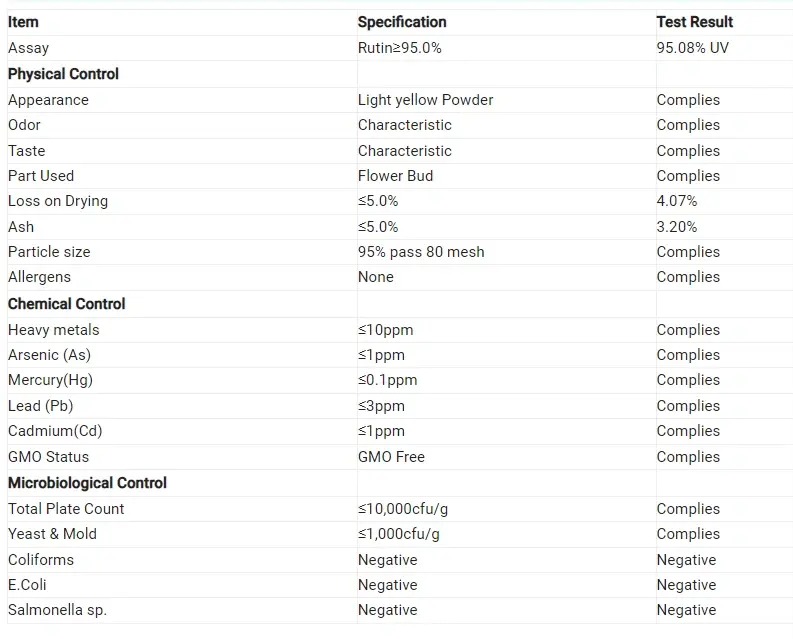
Task: Click the Specification column header
Action: (x=402, y=22)
